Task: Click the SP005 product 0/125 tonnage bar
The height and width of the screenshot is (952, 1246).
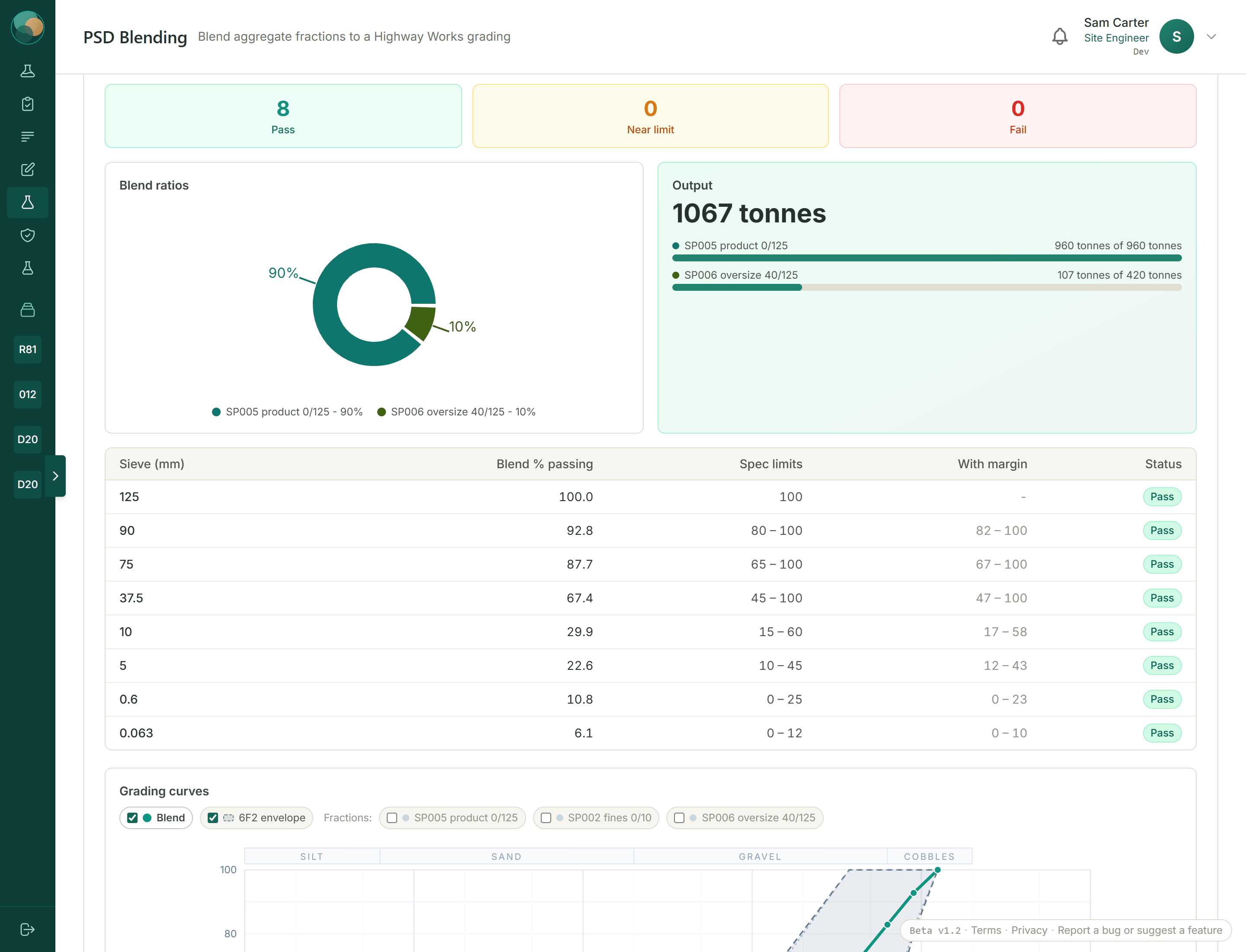Action: pos(926,258)
